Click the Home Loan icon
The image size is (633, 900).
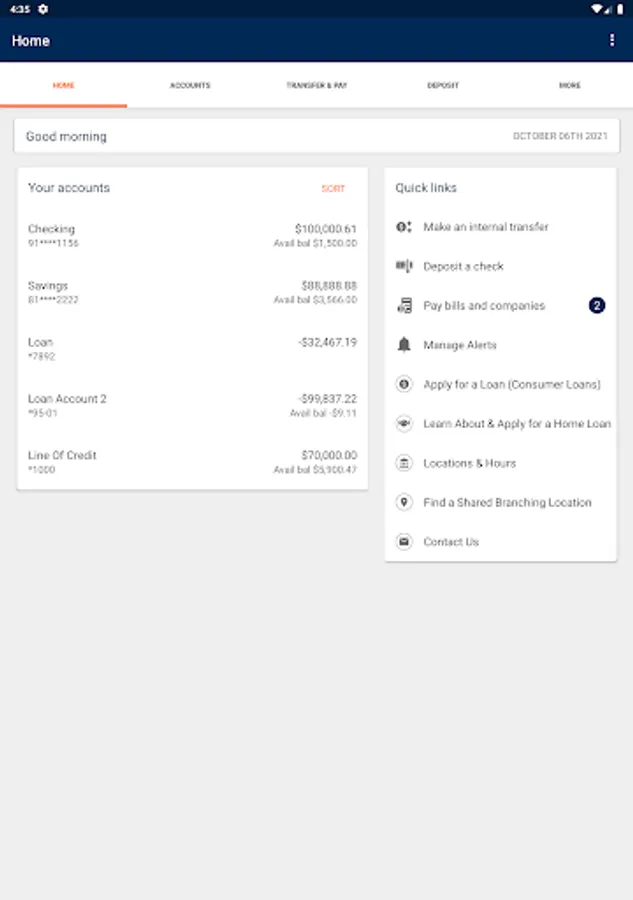point(404,424)
